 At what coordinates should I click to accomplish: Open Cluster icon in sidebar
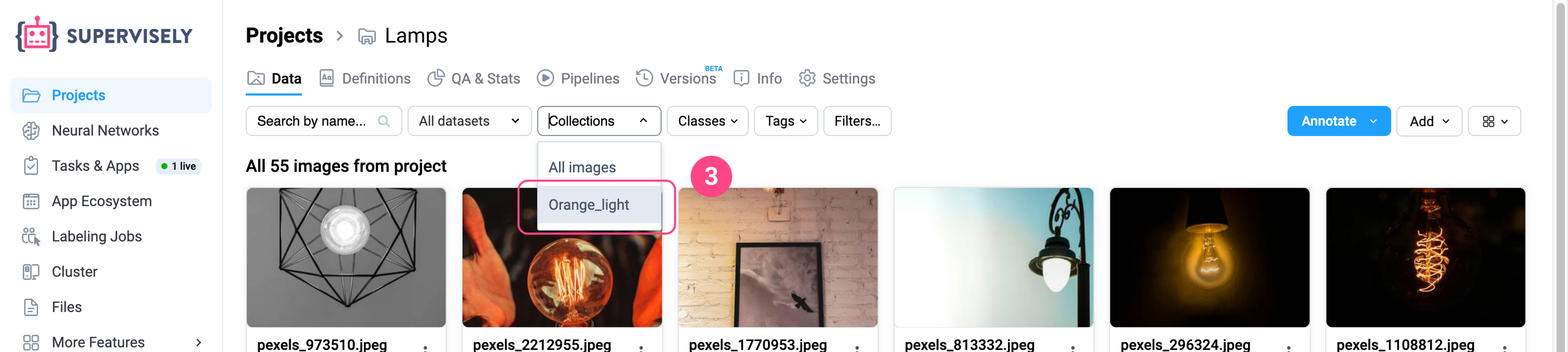coord(31,272)
